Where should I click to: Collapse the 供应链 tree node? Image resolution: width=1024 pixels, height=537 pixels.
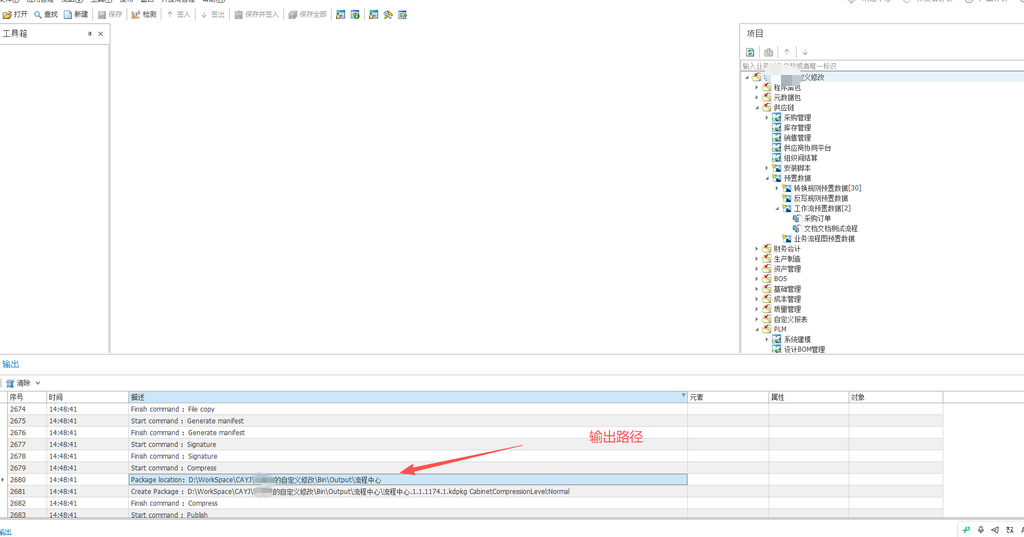(757, 108)
